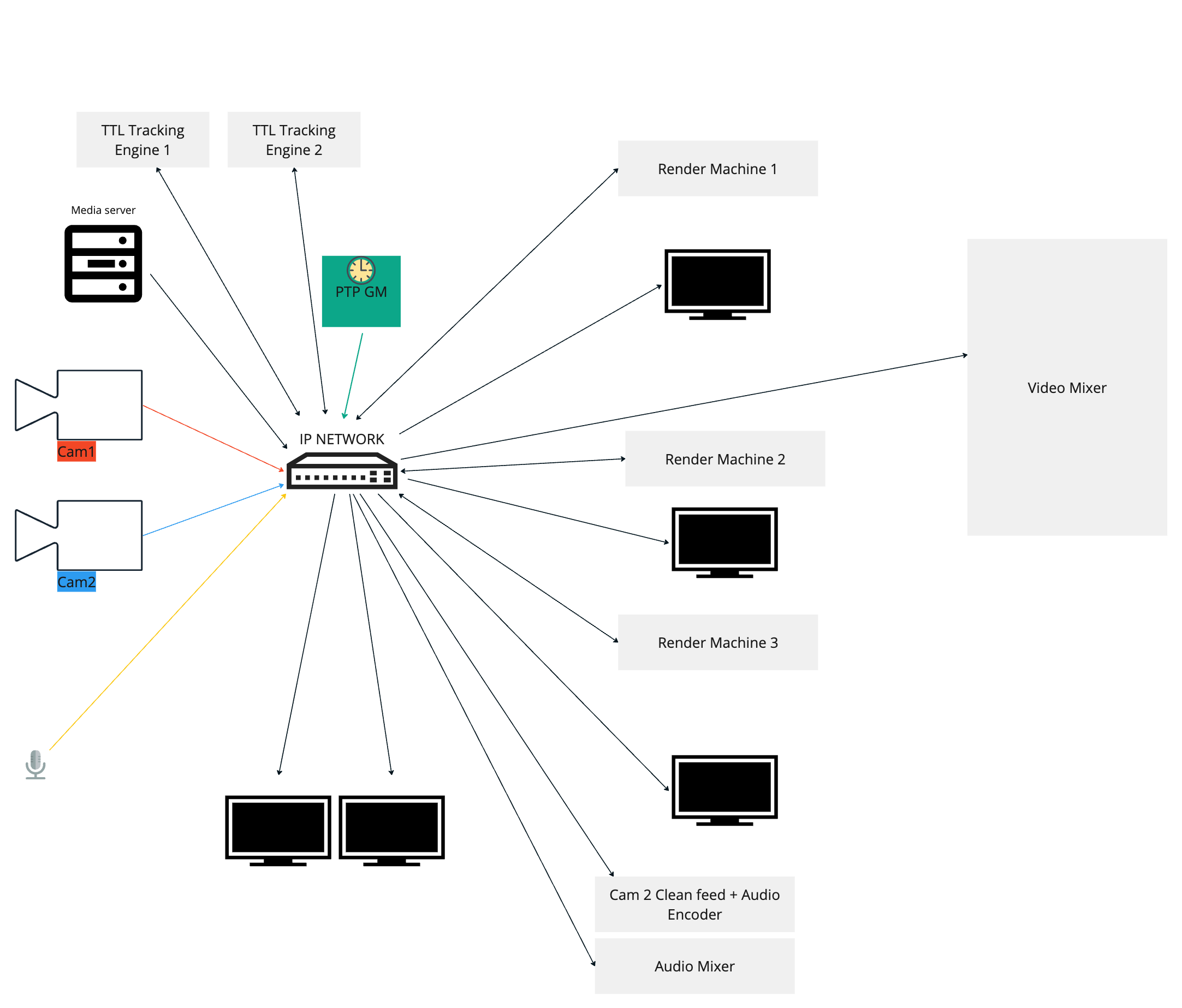Select monitor below Render Machine 1

[x=717, y=283]
